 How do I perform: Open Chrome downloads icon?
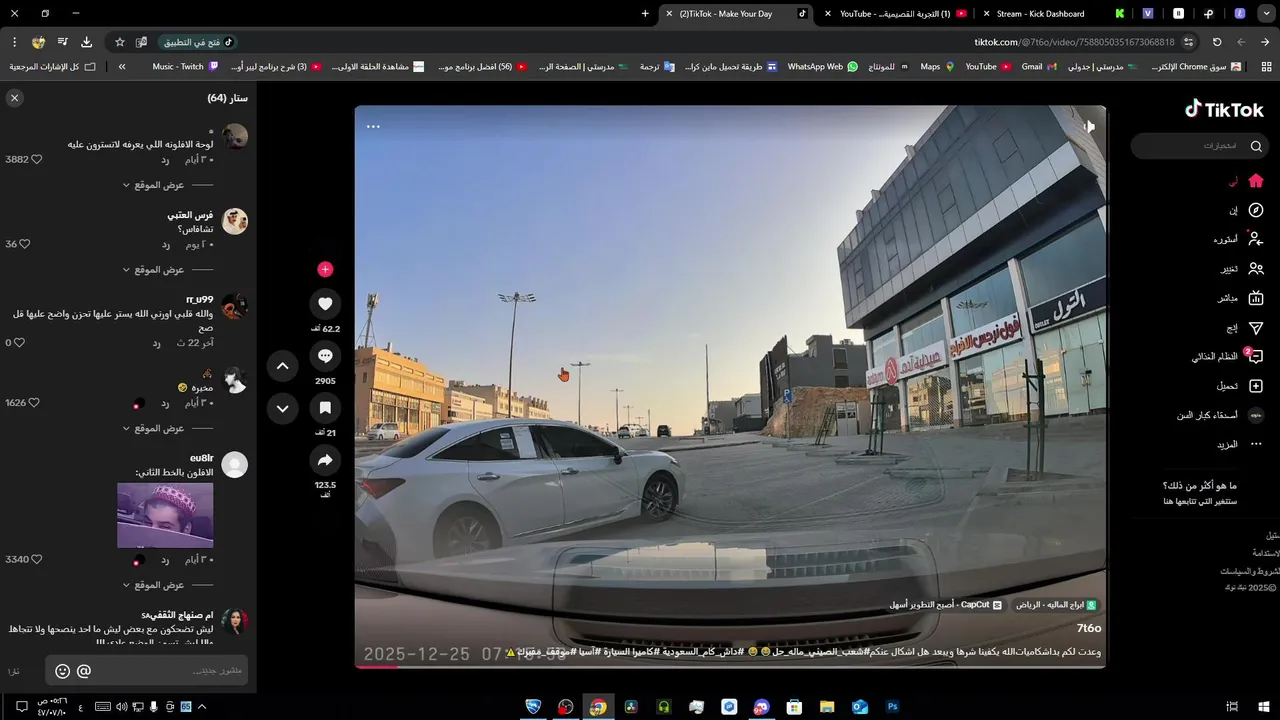(x=86, y=42)
